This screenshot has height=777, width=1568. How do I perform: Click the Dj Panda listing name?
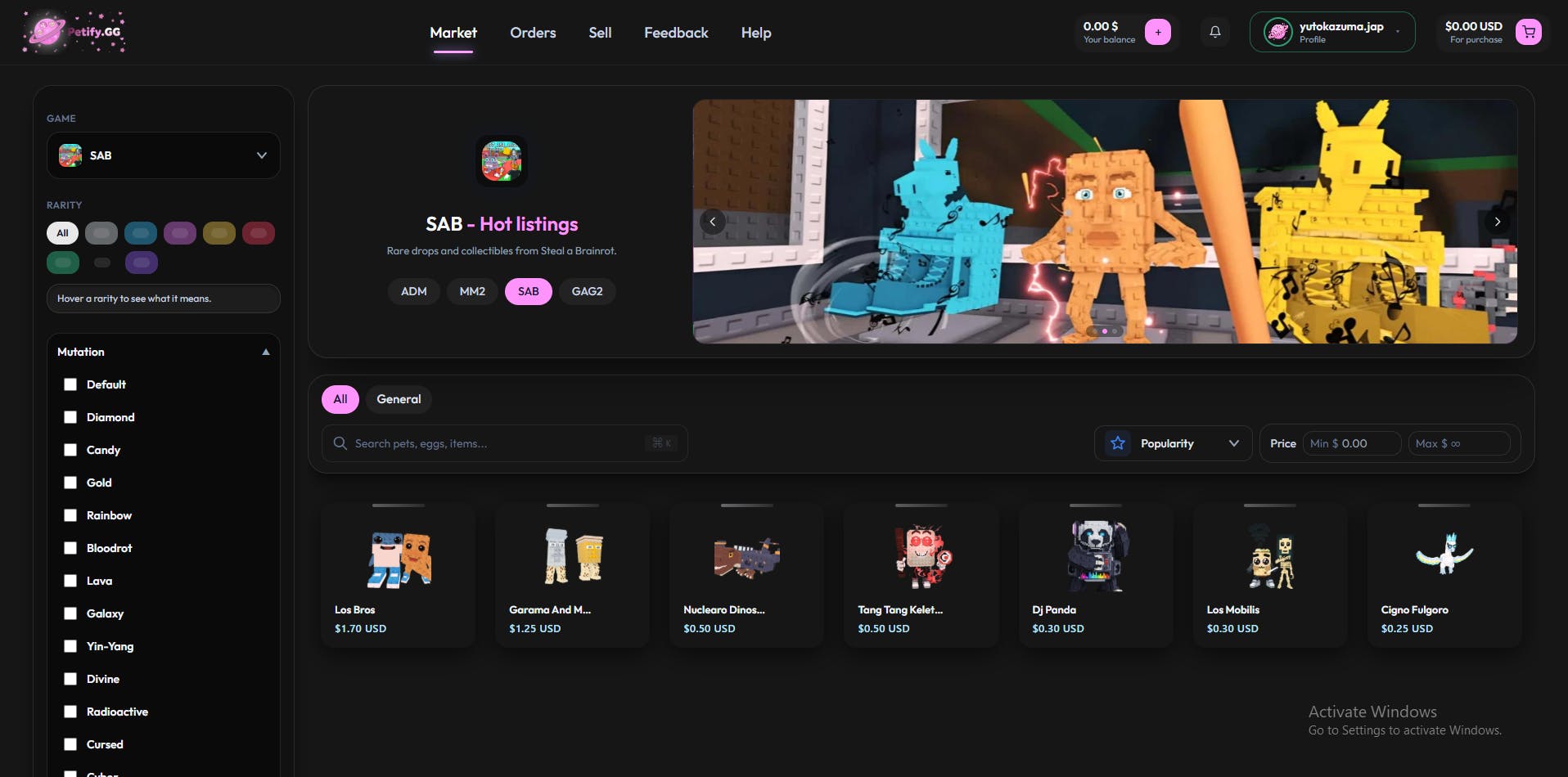[x=1054, y=610]
